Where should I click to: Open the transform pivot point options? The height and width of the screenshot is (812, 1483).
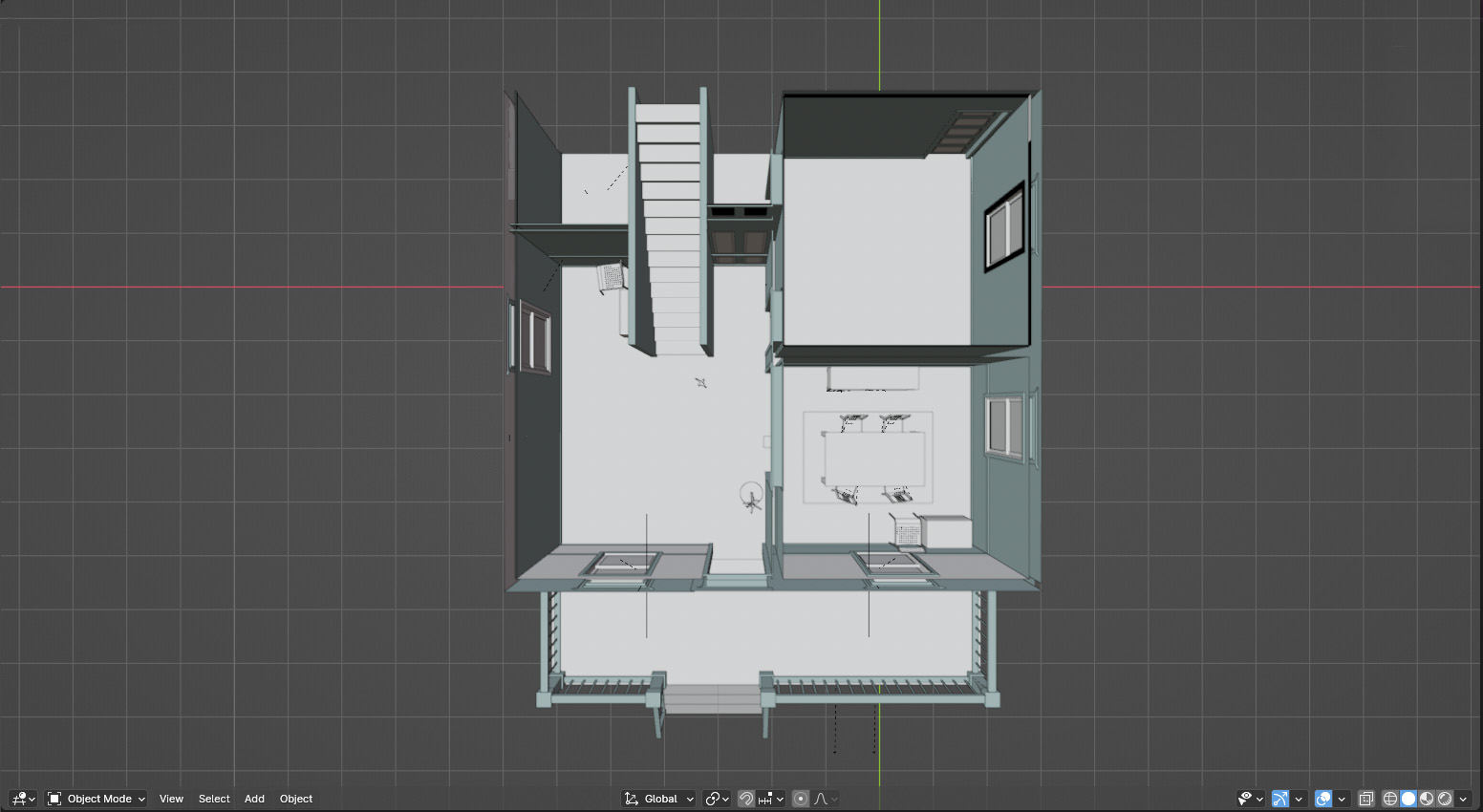pyautogui.click(x=717, y=799)
